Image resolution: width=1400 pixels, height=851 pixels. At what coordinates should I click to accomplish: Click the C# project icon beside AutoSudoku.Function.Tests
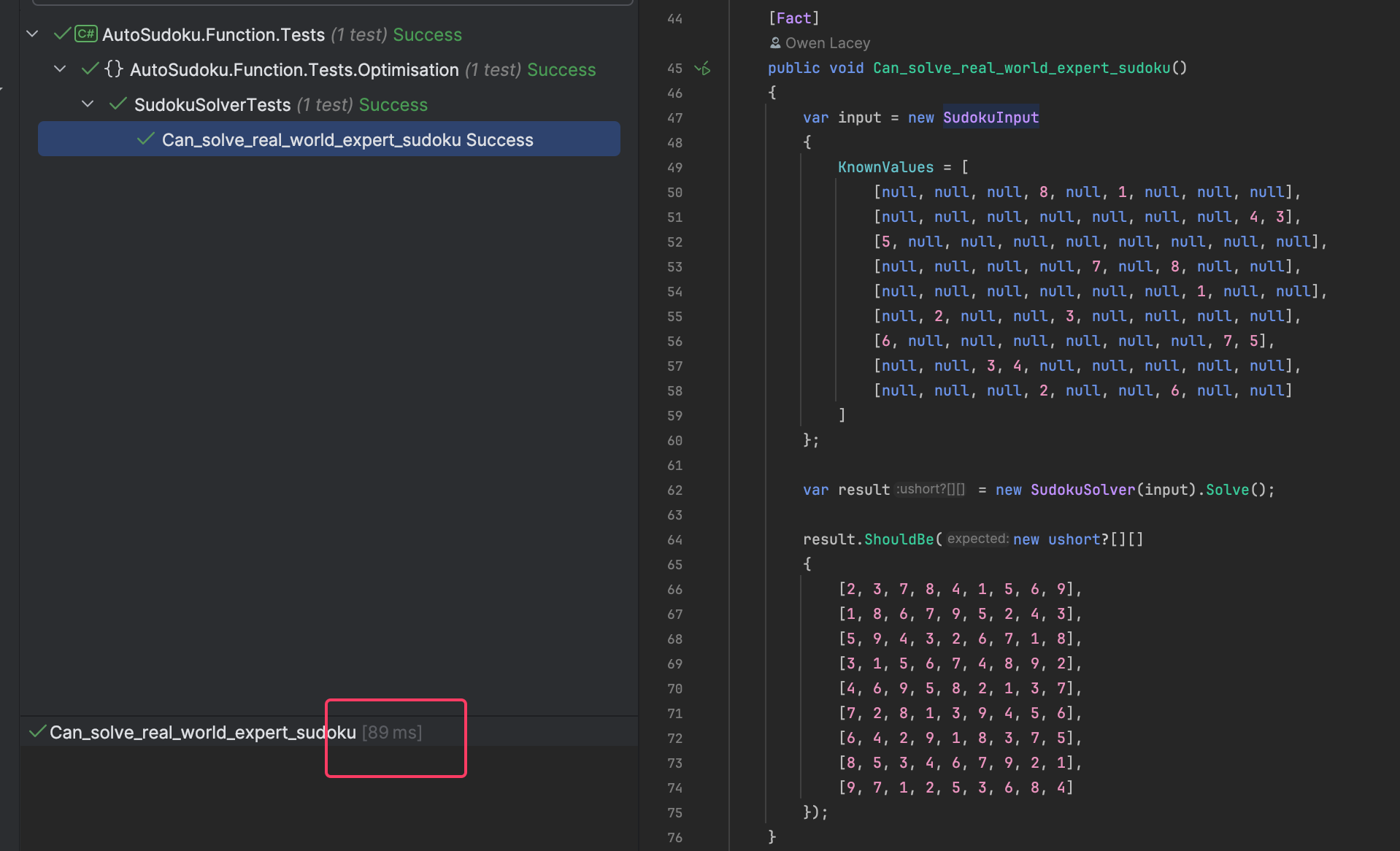(86, 34)
